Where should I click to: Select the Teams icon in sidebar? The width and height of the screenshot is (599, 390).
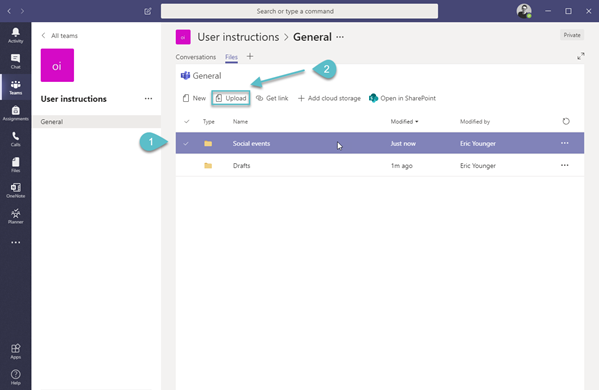click(15, 87)
